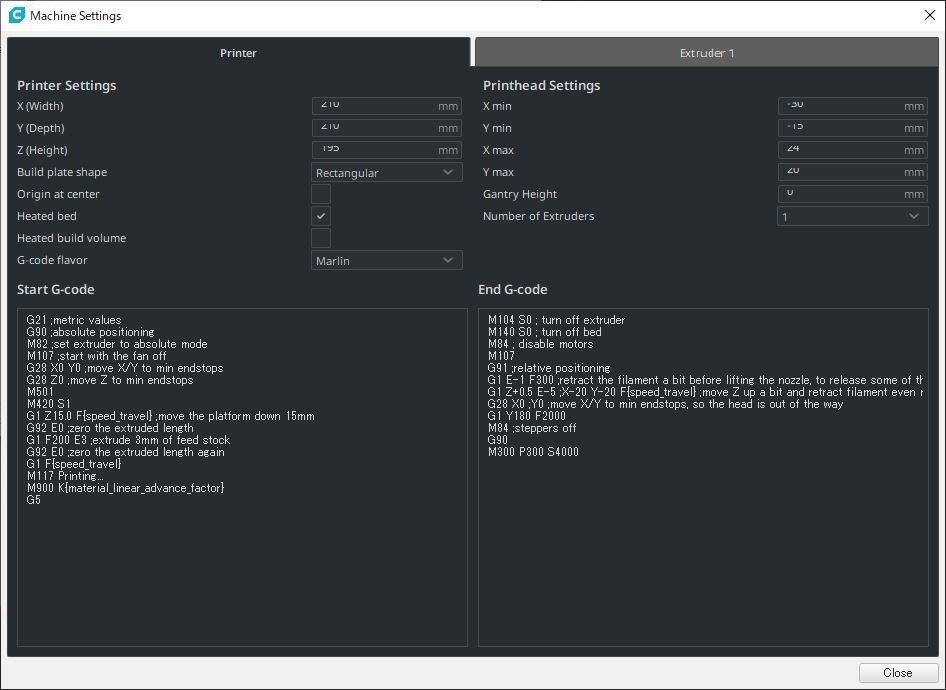This screenshot has width=946, height=690.
Task: Edit the Z (Height) value field
Action: (x=387, y=150)
